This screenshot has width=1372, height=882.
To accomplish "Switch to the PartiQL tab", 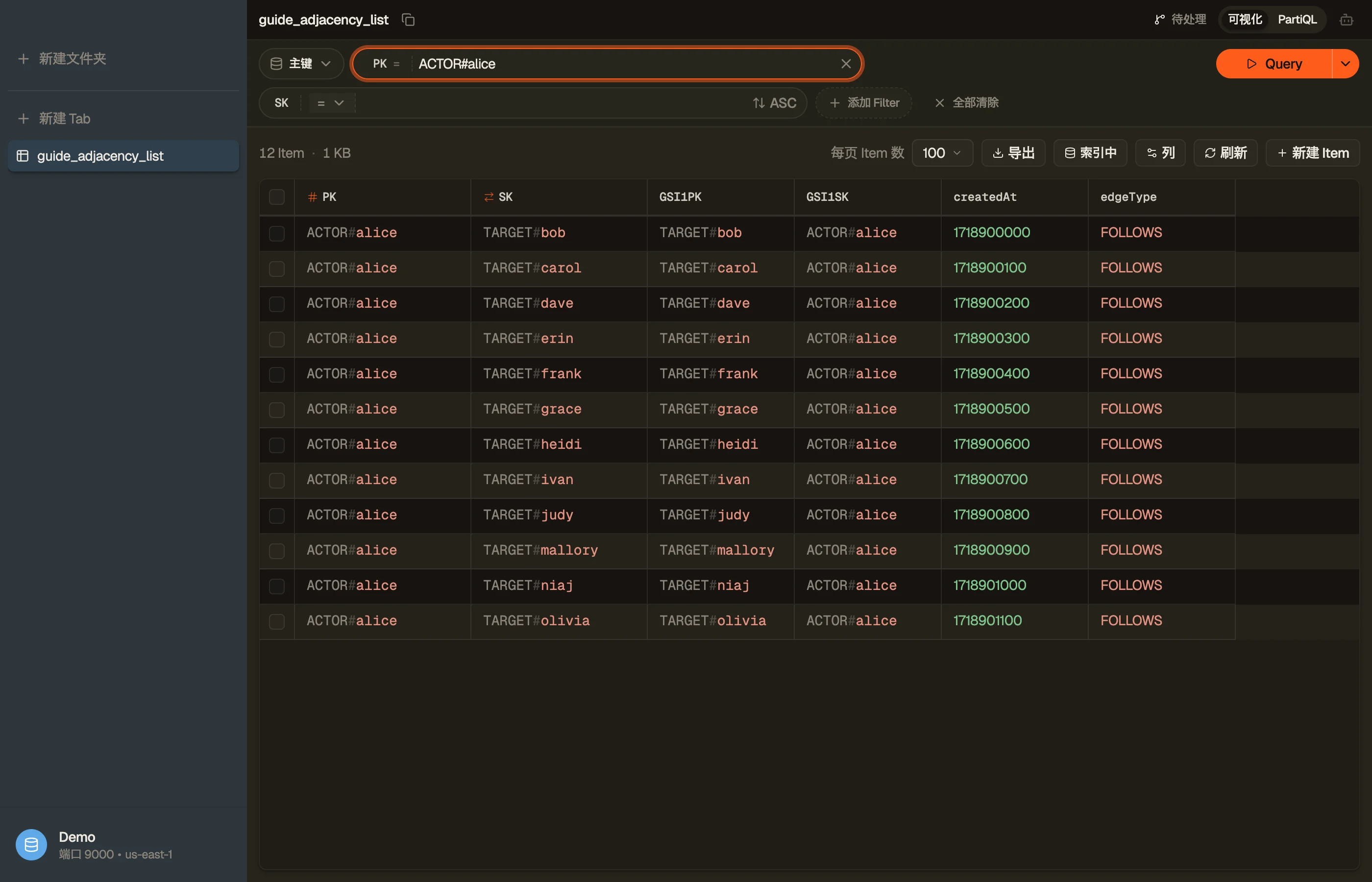I will (x=1297, y=20).
